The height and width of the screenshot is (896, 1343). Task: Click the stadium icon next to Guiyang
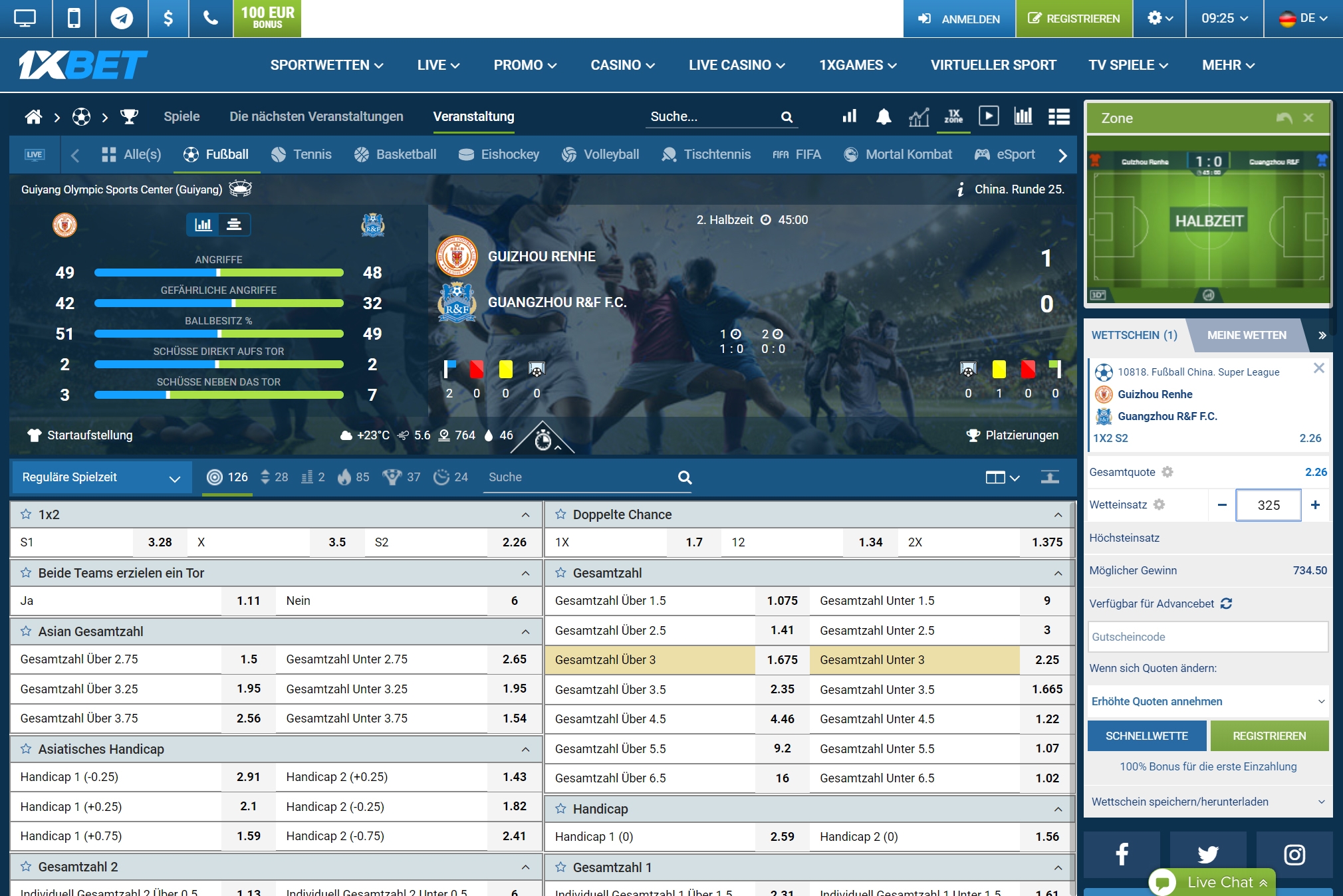(240, 189)
